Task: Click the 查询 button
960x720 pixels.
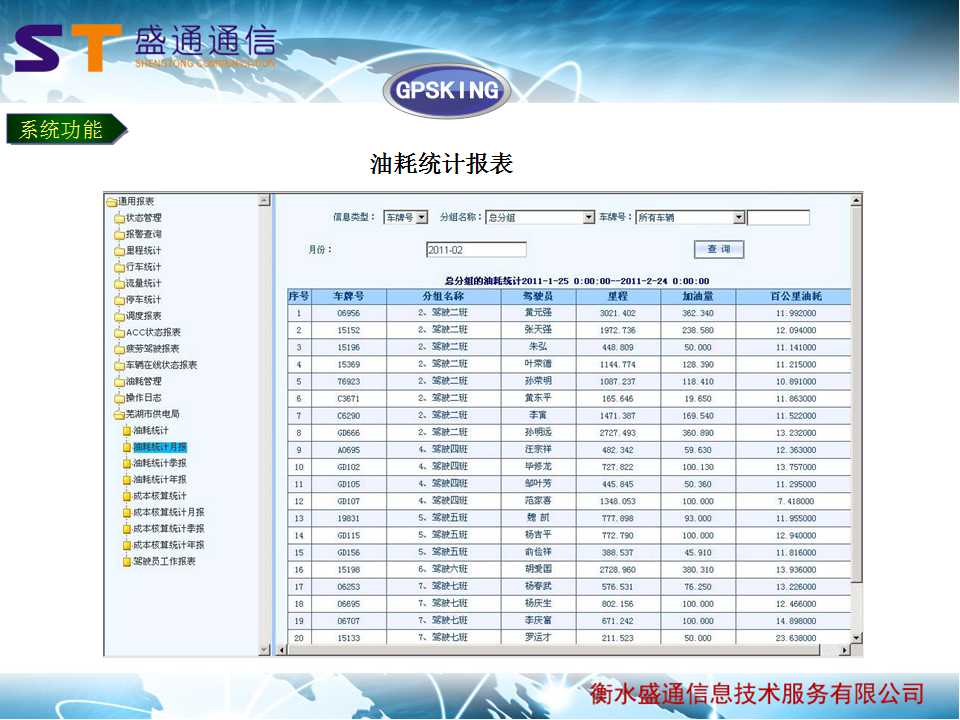Action: click(719, 249)
